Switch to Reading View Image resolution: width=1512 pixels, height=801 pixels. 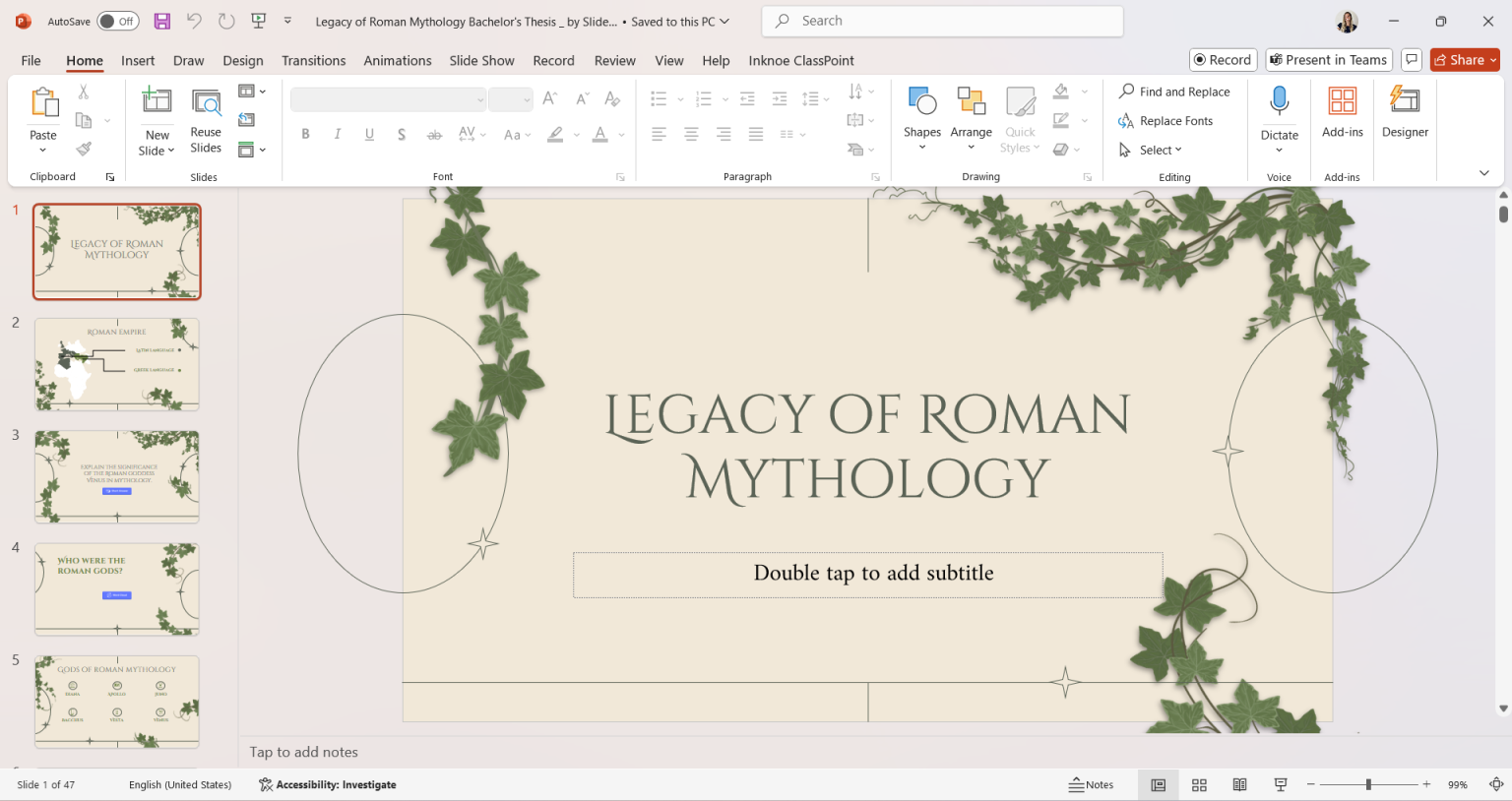[1240, 784]
